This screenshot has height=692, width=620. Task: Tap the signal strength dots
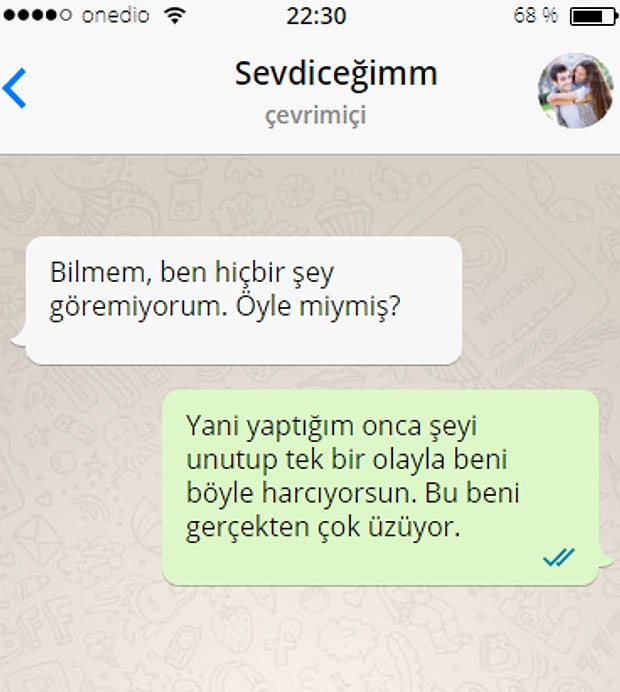[38, 15]
